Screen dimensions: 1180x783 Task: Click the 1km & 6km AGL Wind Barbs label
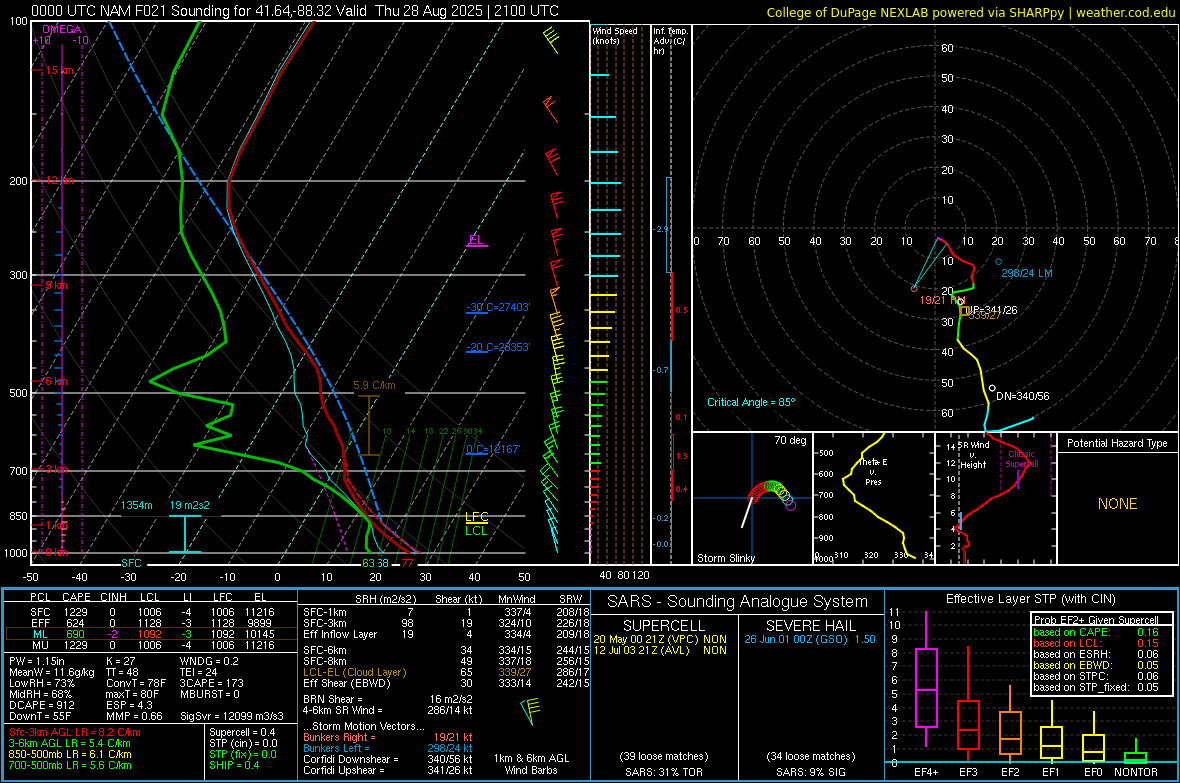pyautogui.click(x=531, y=764)
